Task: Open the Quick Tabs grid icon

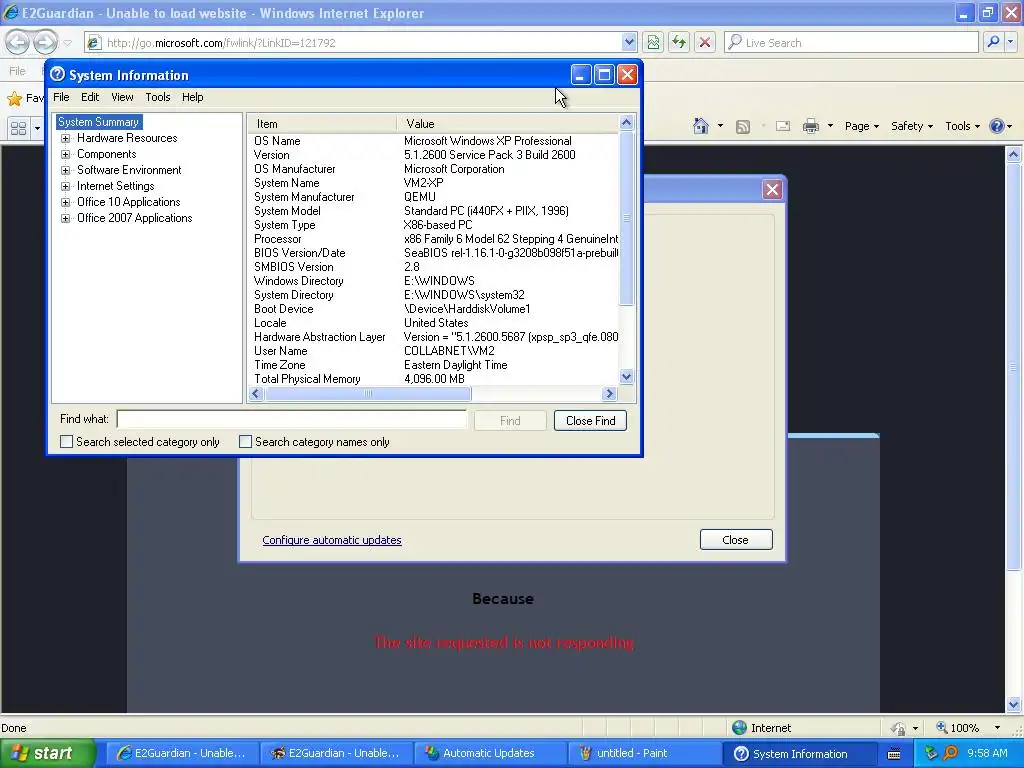Action: [18, 128]
